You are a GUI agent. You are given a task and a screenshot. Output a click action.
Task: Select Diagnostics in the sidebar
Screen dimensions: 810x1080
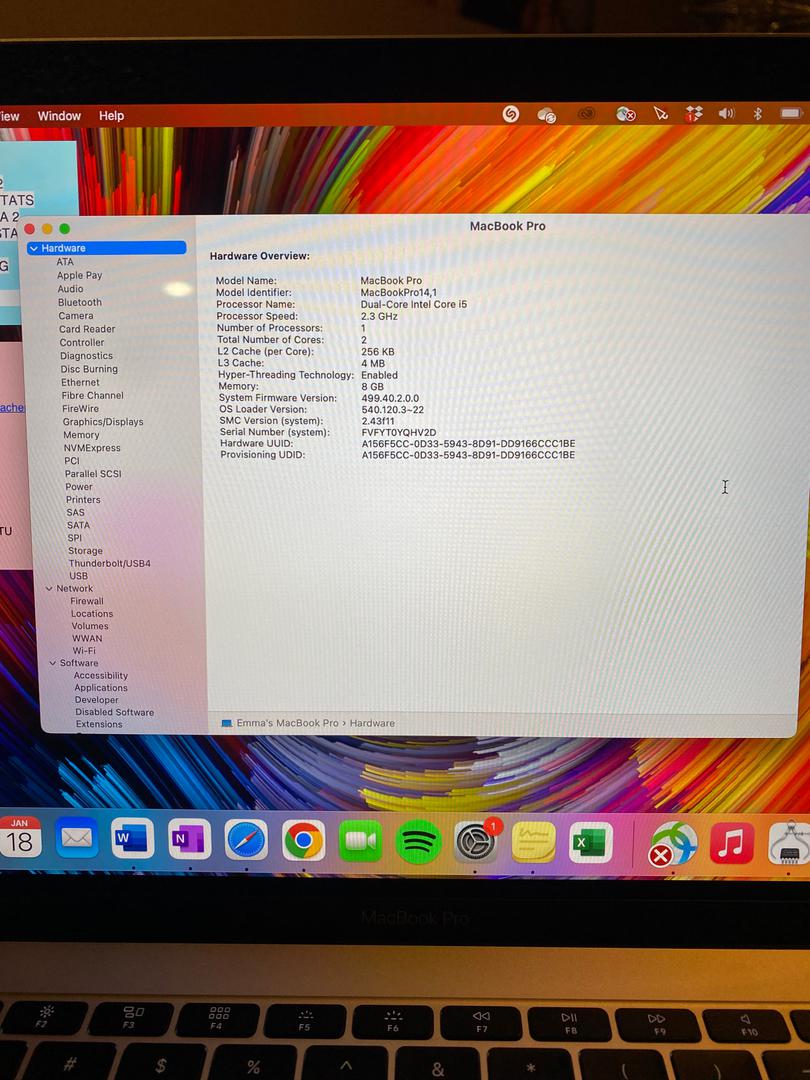pos(86,355)
